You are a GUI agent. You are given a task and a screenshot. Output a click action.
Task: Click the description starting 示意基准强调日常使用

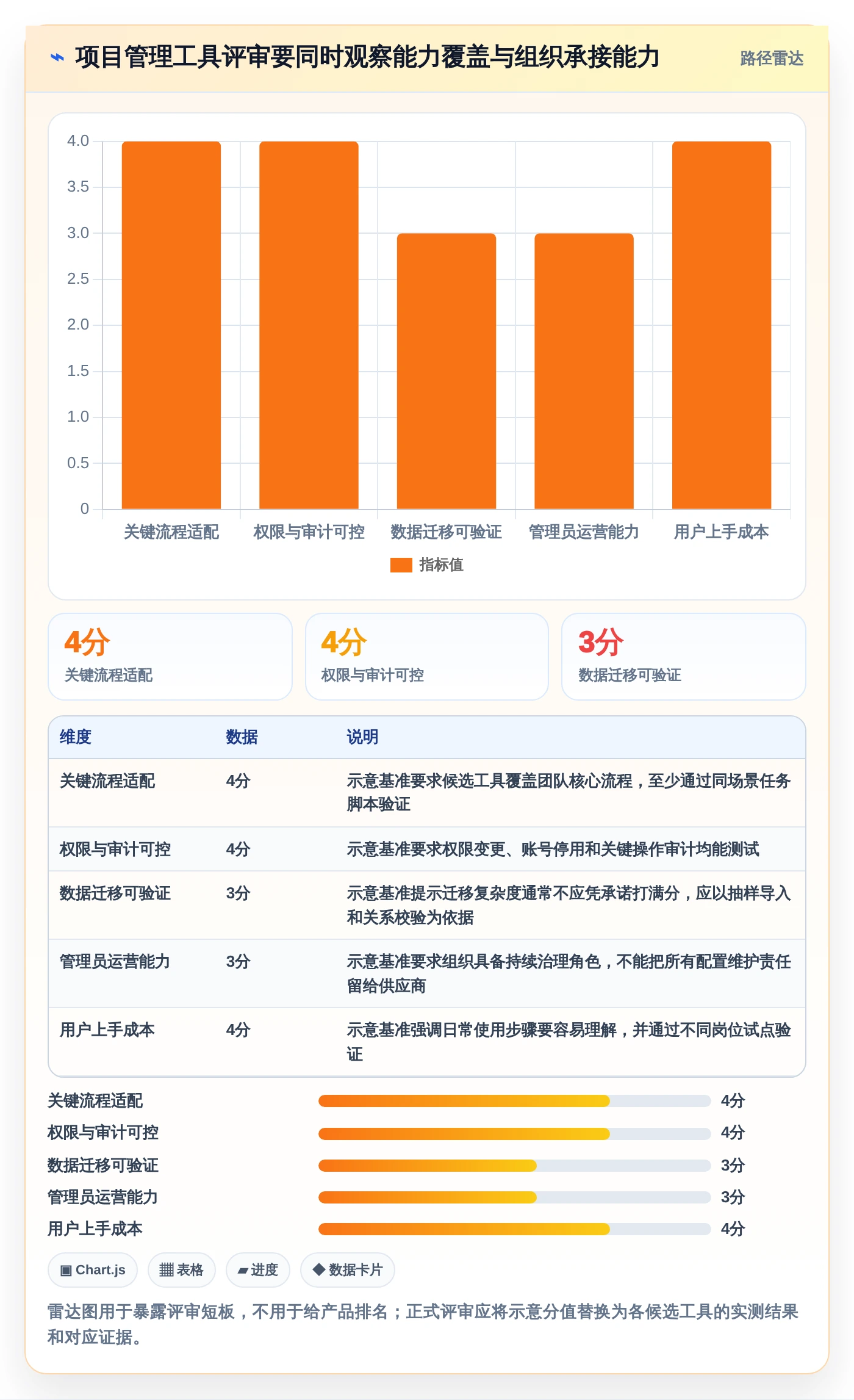tap(569, 1042)
